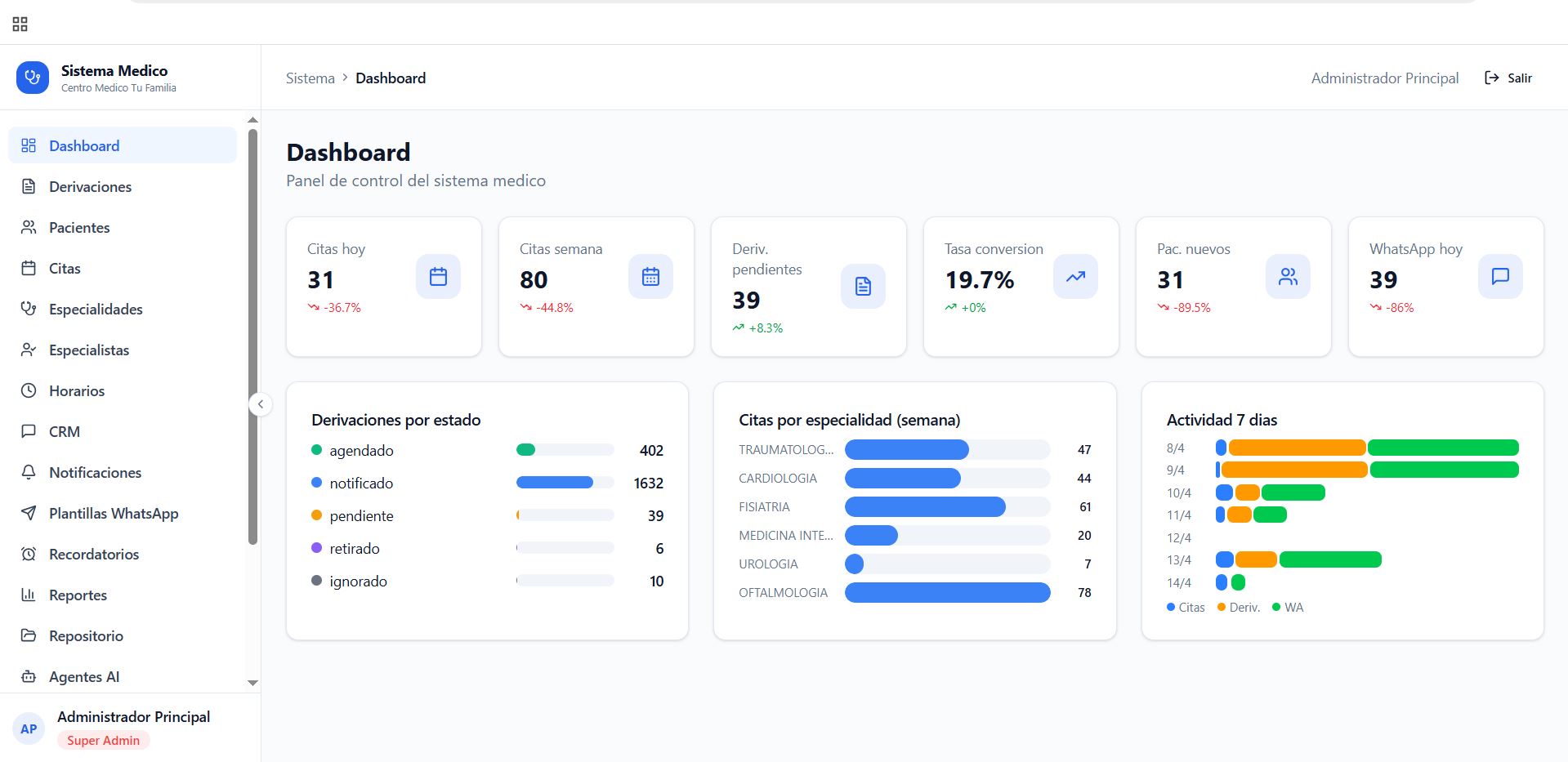This screenshot has height=762, width=1568.
Task: Click the AP user avatar at the bottom
Action: click(29, 729)
